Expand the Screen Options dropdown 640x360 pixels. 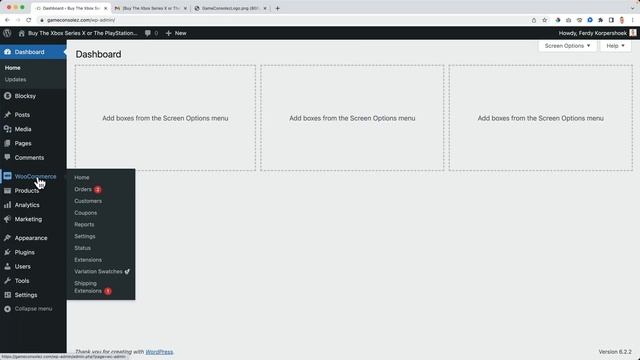click(567, 46)
